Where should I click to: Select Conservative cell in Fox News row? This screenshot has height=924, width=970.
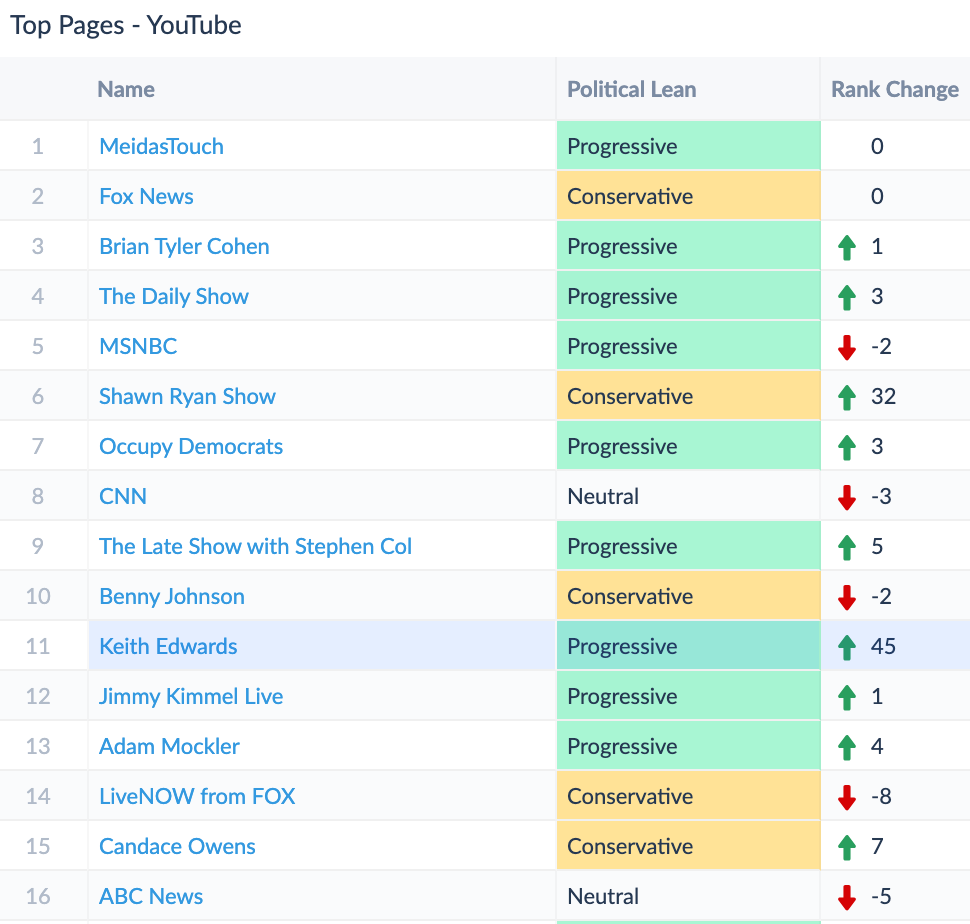689,196
